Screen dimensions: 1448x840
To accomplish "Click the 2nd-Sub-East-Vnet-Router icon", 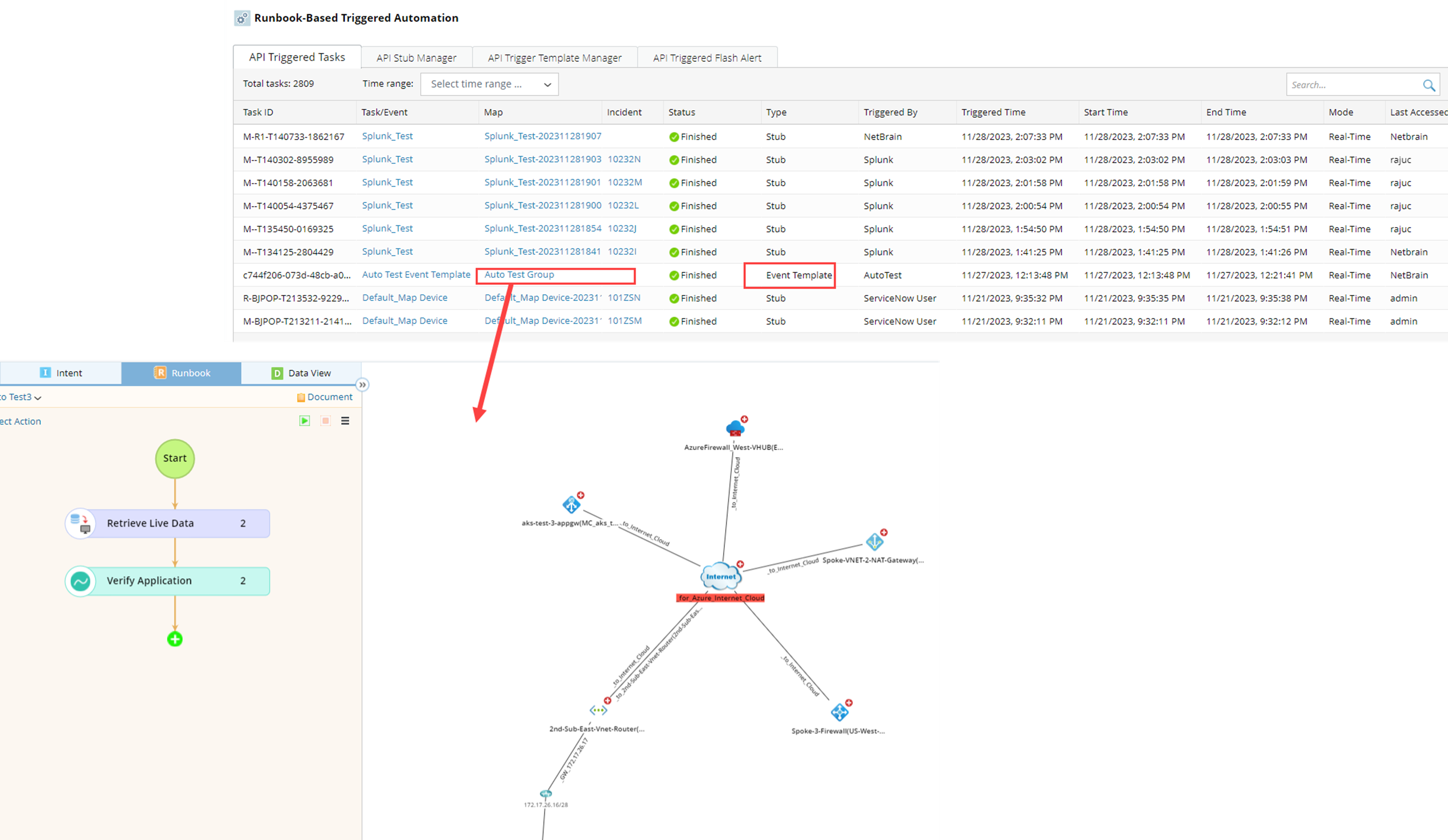I will [598, 710].
